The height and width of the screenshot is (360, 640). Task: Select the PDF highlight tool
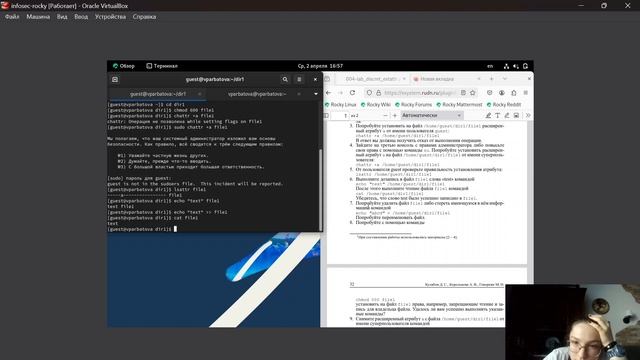click(x=488, y=116)
